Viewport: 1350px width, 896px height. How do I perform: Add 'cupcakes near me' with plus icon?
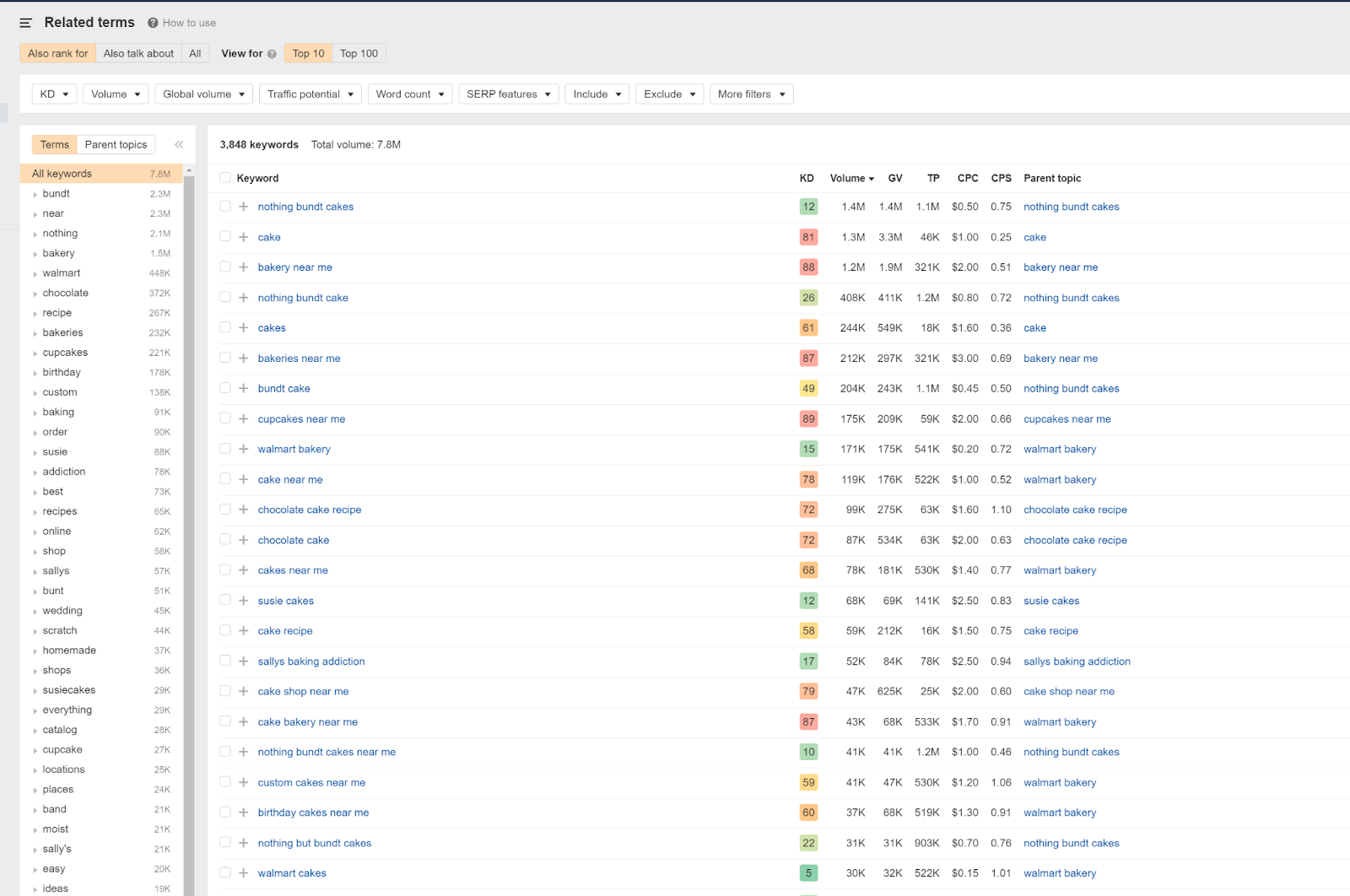[x=243, y=419]
